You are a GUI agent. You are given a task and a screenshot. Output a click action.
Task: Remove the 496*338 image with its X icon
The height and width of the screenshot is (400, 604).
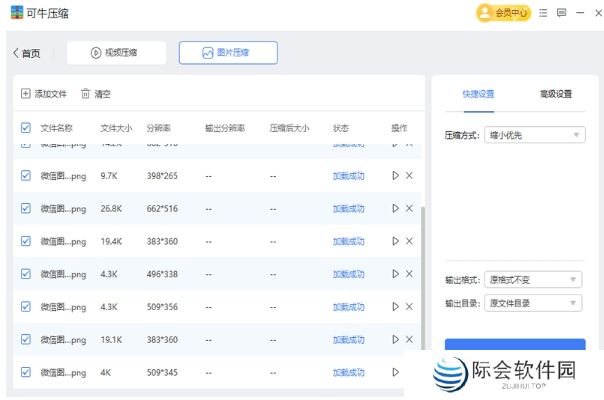coord(409,274)
